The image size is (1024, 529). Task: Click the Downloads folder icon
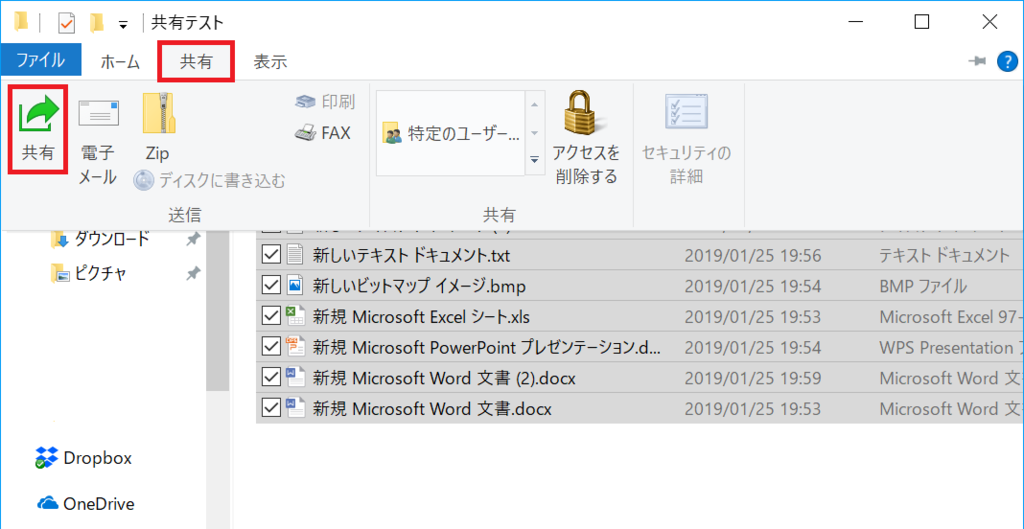tap(59, 240)
